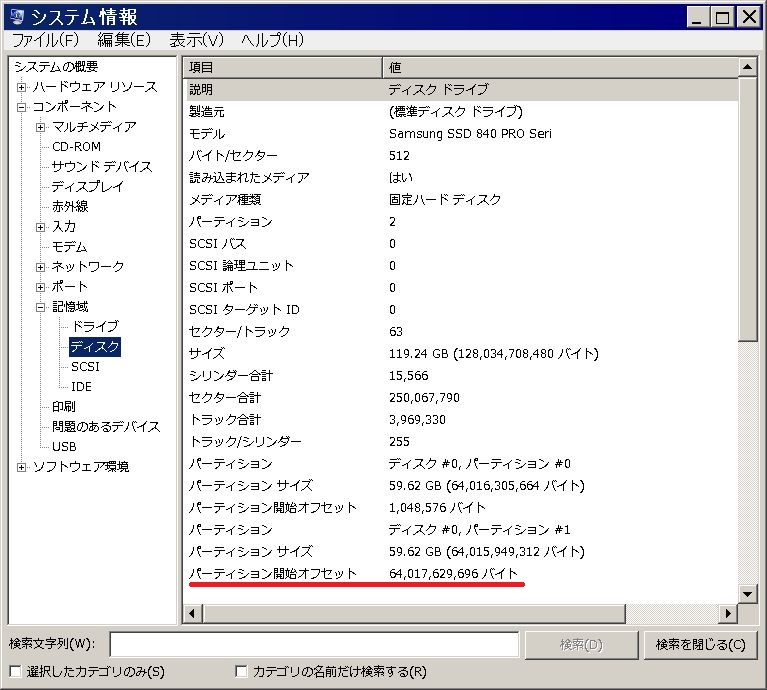Select USB in the tree
This screenshot has height=690, width=767.
(64, 447)
